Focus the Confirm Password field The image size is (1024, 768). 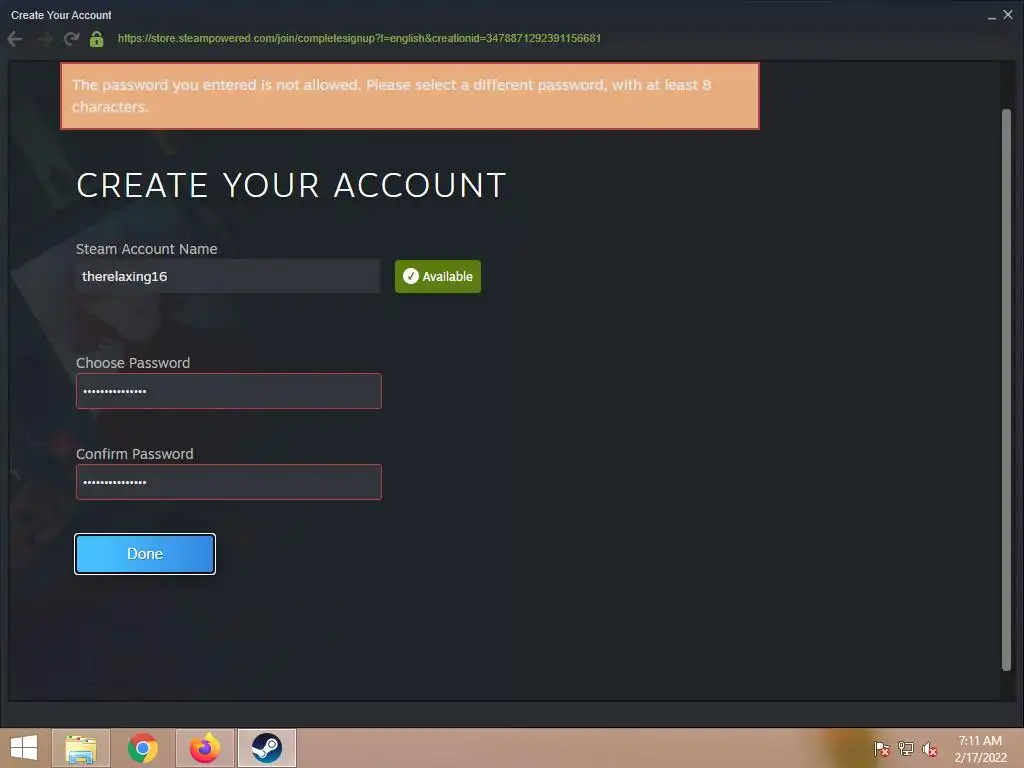click(229, 482)
